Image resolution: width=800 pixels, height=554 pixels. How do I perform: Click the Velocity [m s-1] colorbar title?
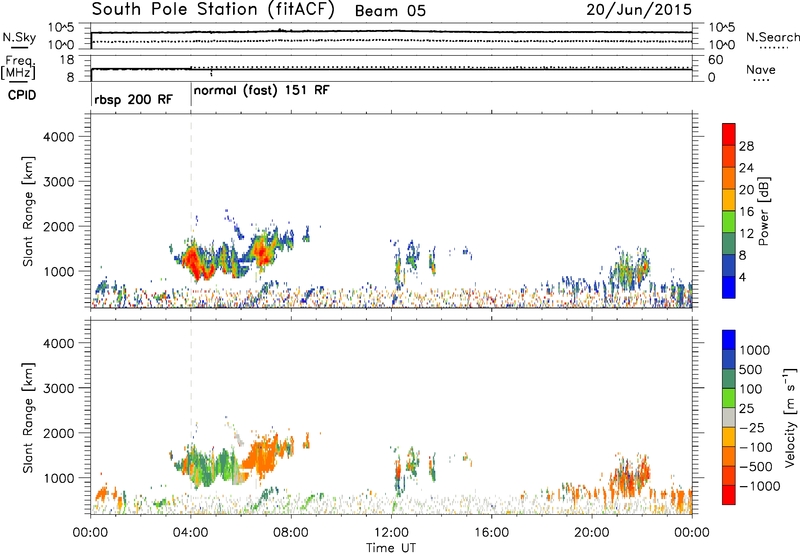(x=790, y=417)
